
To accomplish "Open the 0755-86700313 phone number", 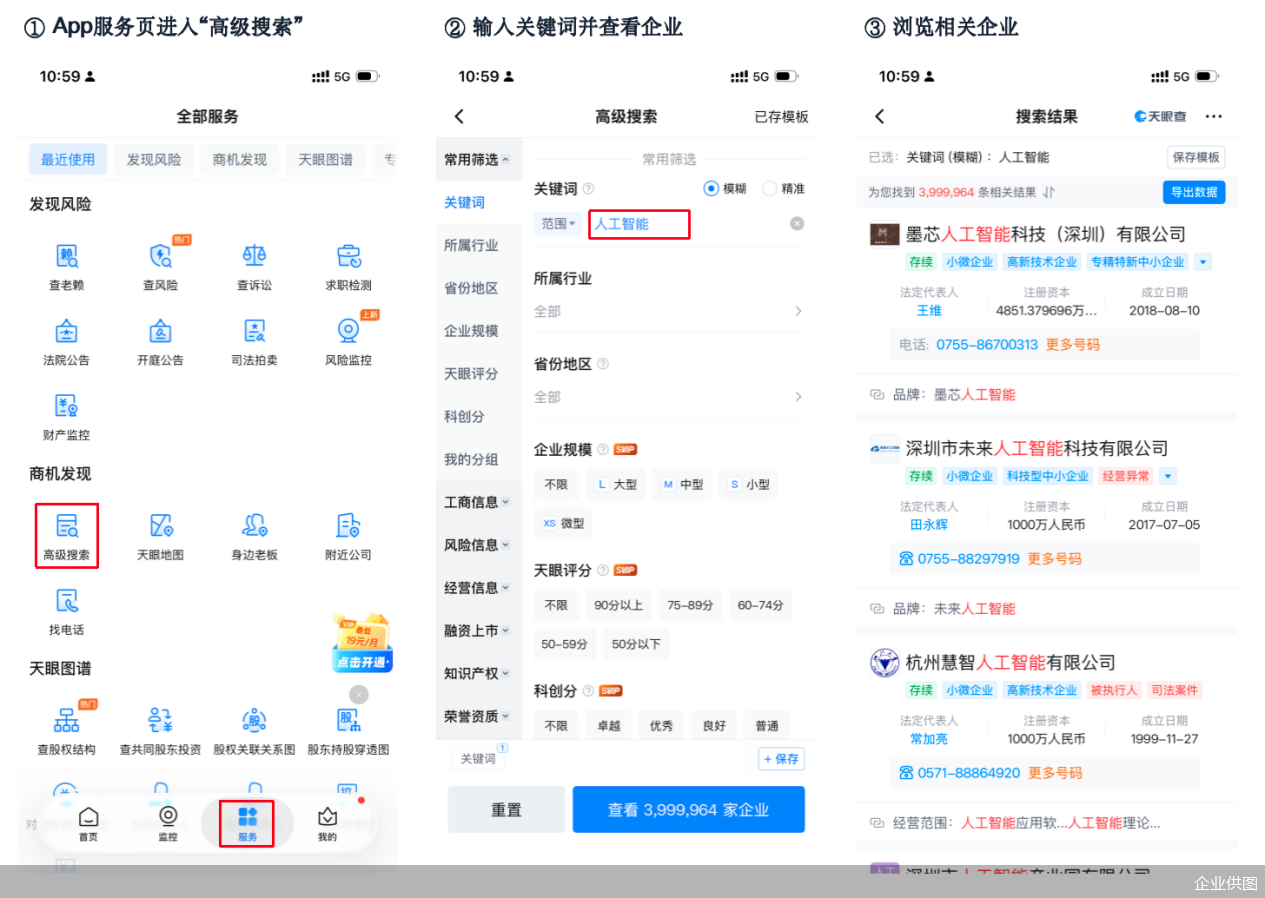I will [987, 344].
